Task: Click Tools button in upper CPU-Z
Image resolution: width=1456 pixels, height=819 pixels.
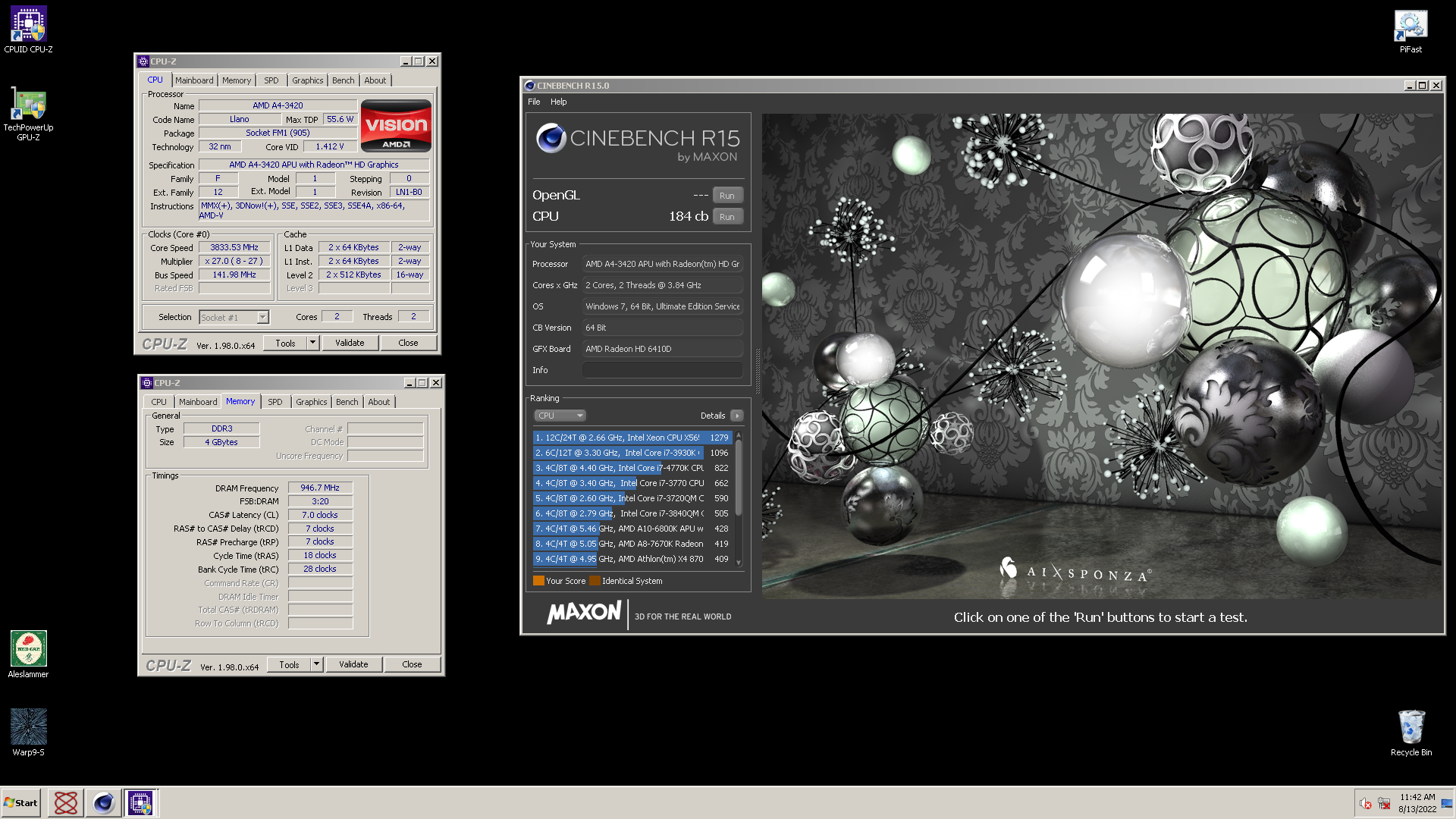Action: pyautogui.click(x=285, y=343)
